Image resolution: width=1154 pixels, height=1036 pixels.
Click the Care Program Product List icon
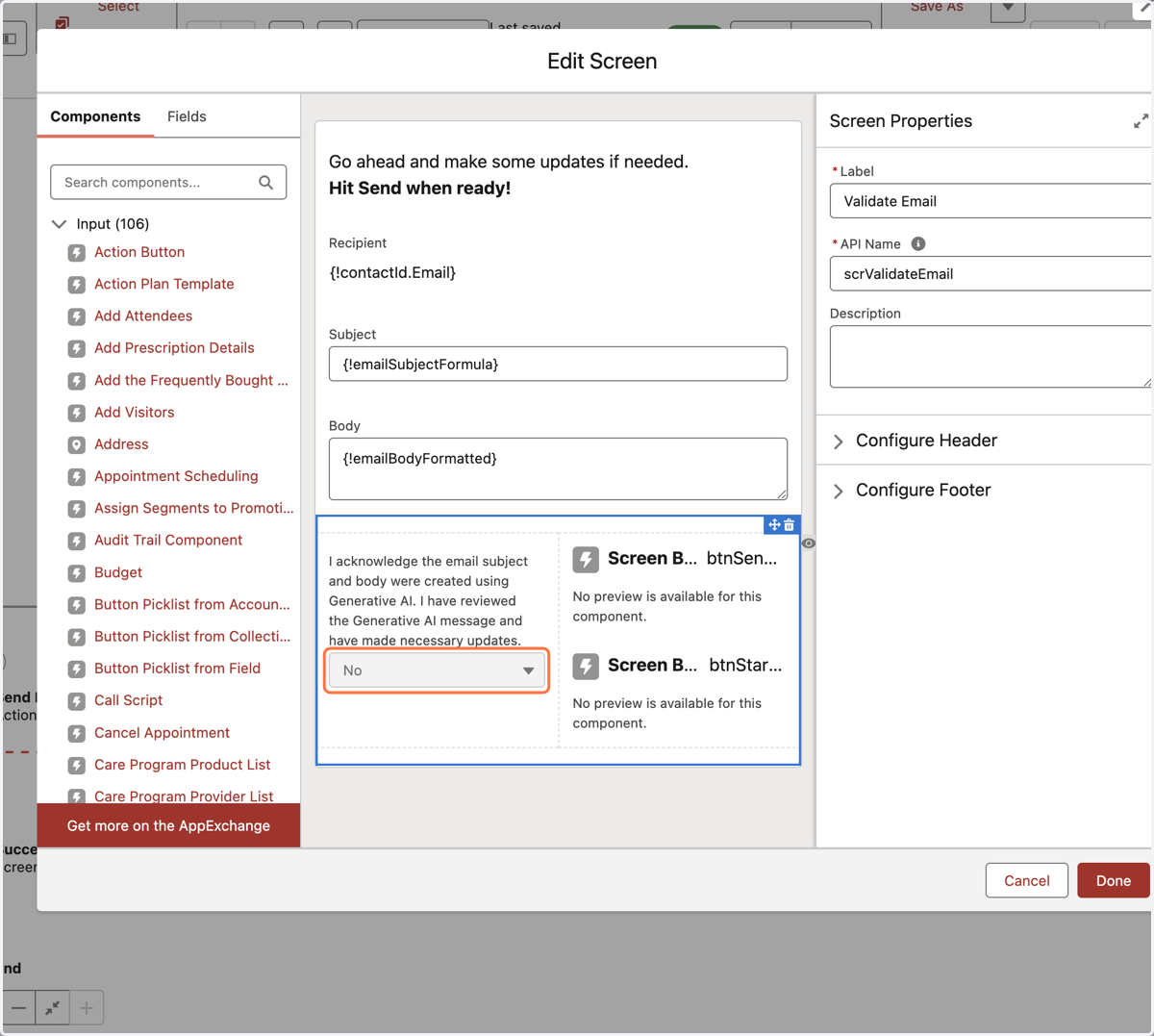(x=77, y=766)
